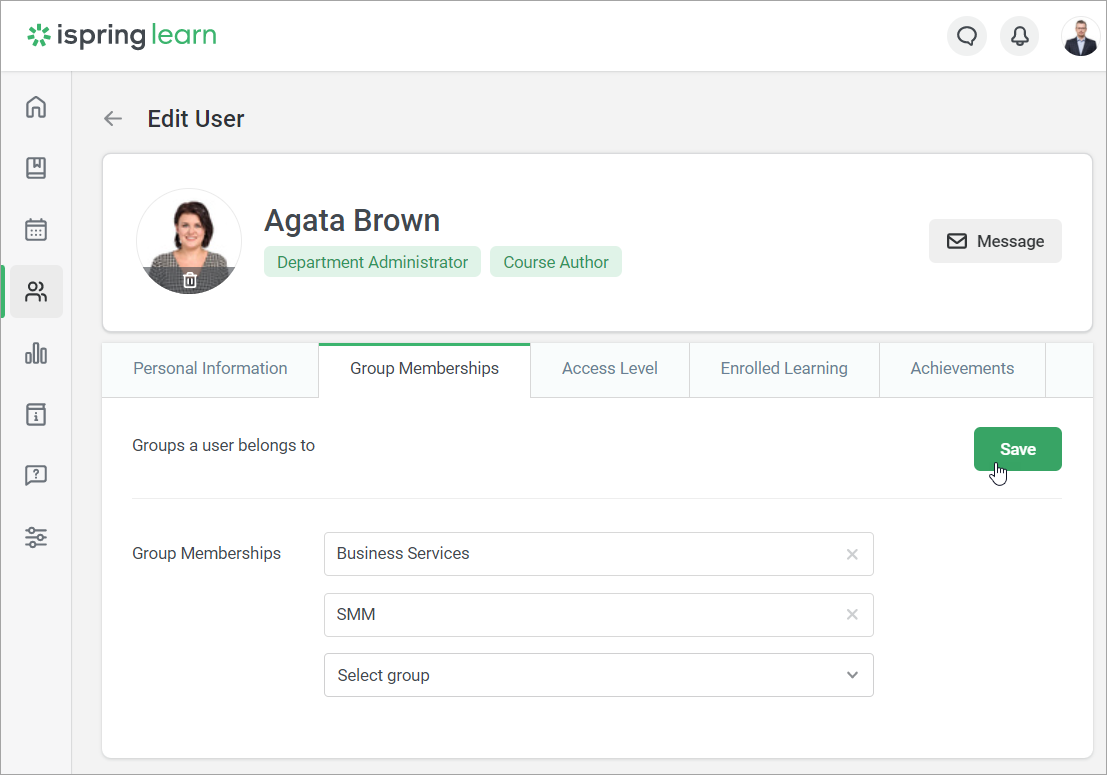Open the help question icon in sidebar
This screenshot has width=1107, height=775.
click(x=36, y=476)
